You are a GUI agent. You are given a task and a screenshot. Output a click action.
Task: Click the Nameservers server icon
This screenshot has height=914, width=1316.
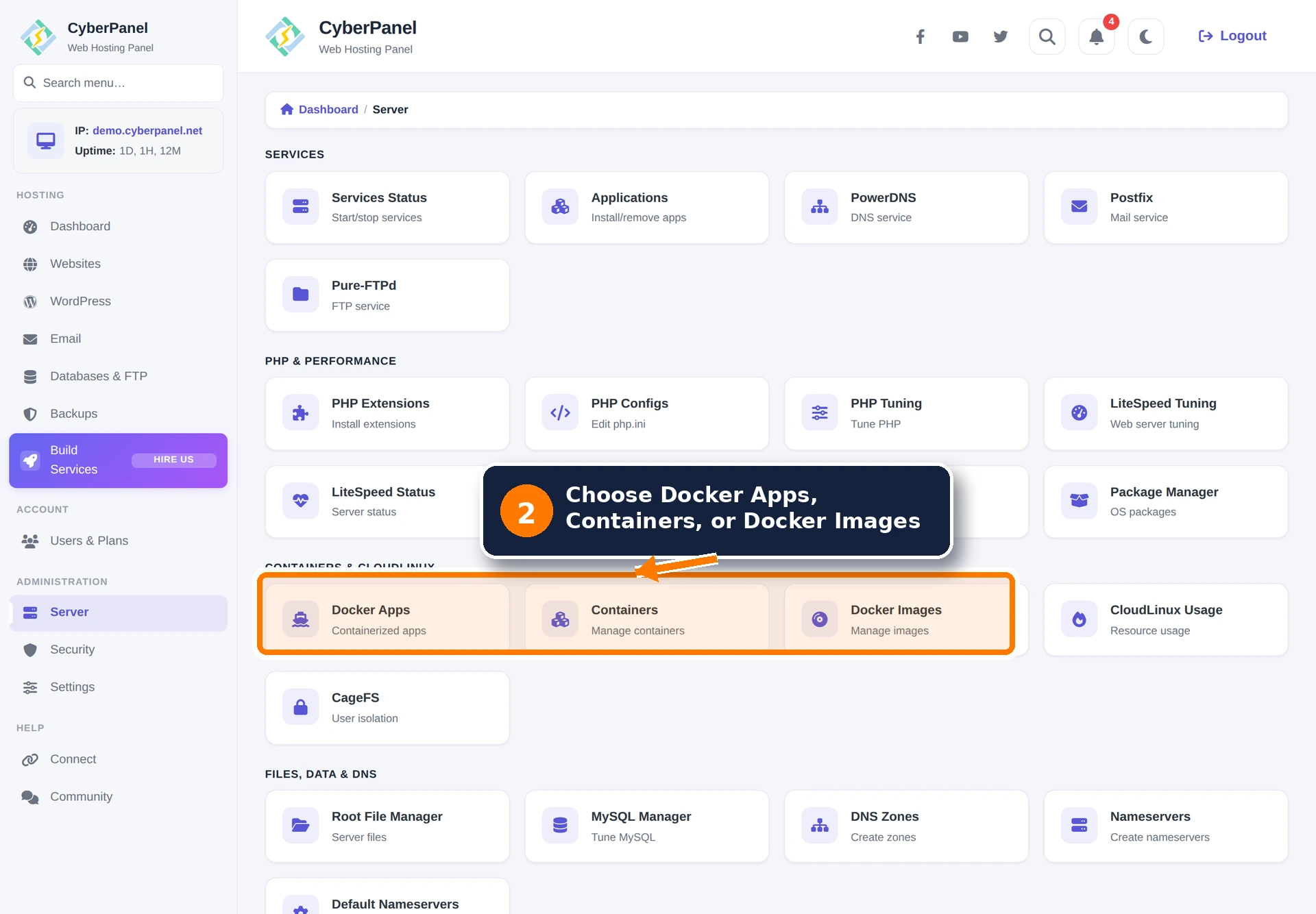(x=1079, y=826)
